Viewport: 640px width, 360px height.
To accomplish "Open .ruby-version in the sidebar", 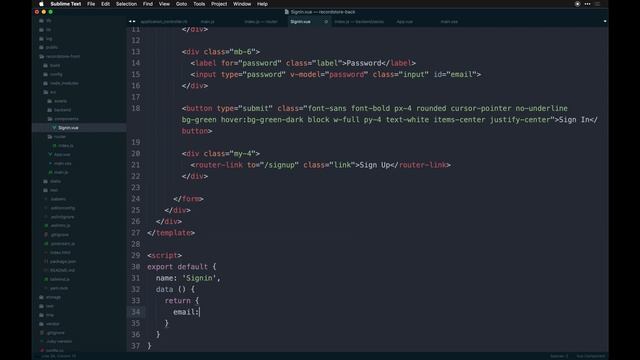I will click(x=59, y=342).
